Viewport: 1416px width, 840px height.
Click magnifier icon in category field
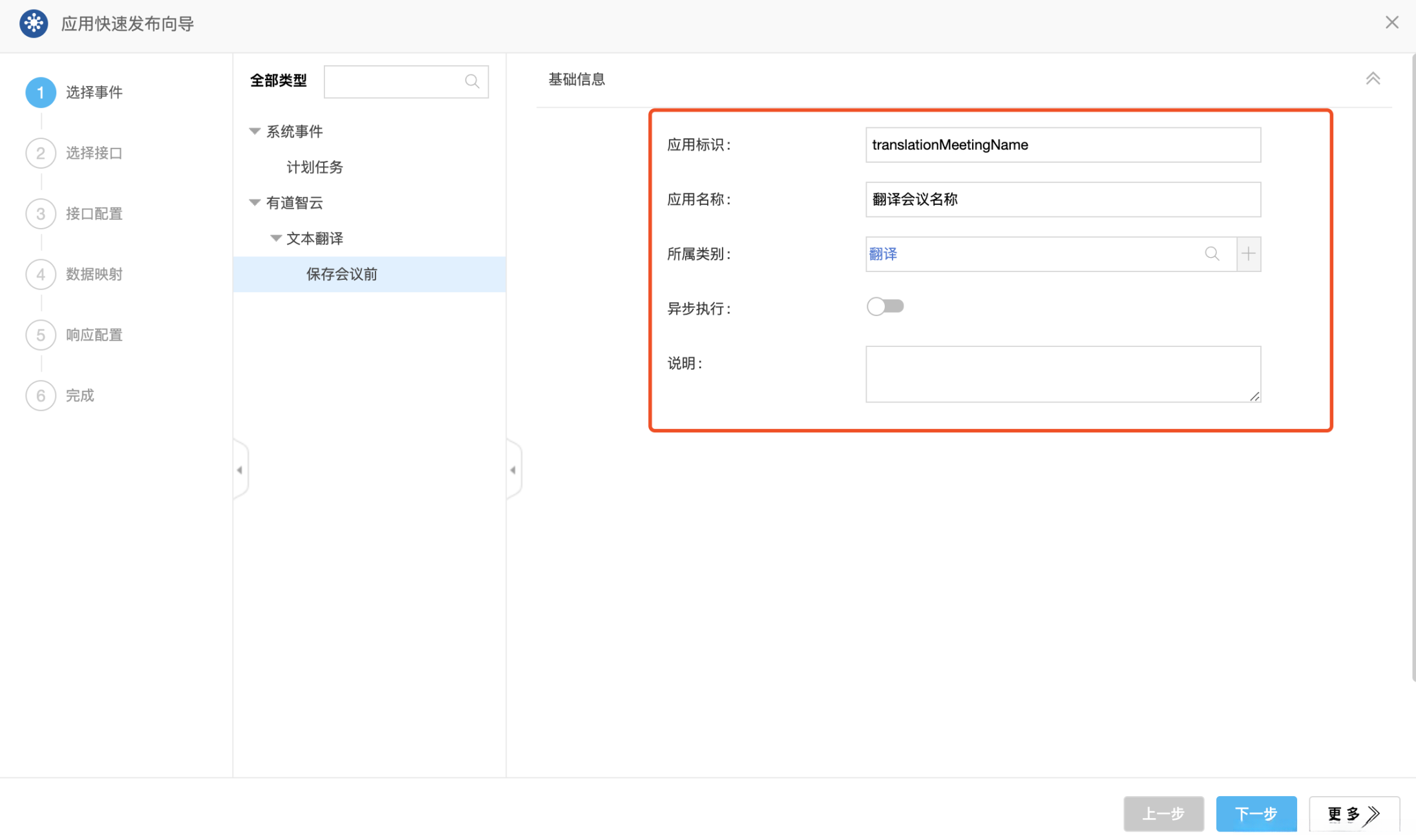tap(1212, 254)
